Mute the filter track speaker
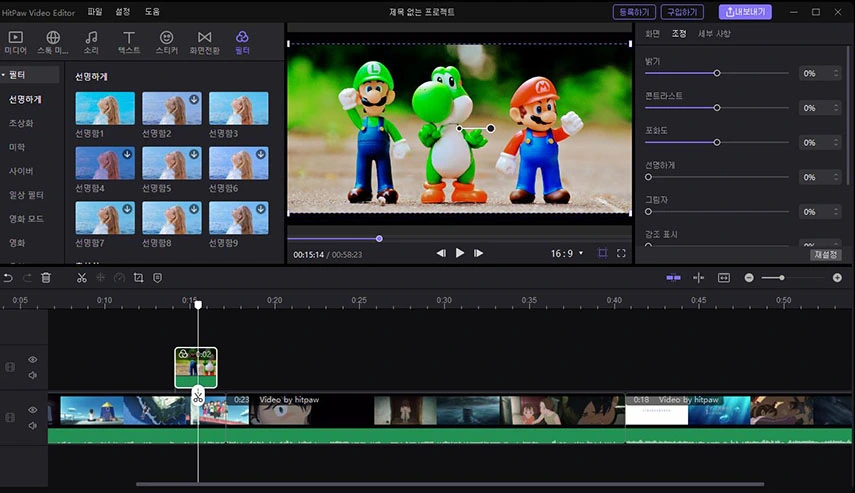 pos(33,375)
